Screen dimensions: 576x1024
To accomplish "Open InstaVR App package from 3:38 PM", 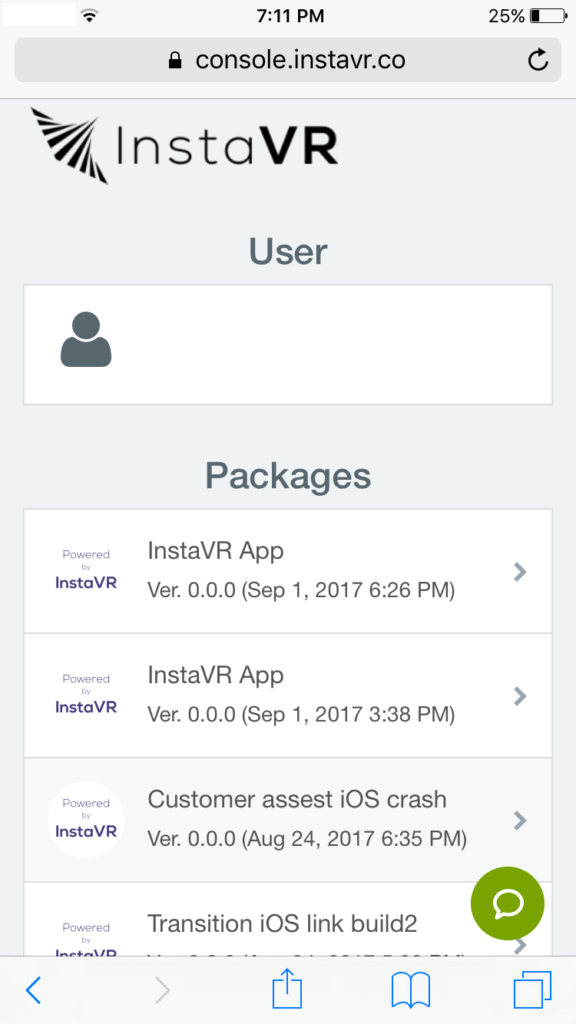I will pos(288,696).
